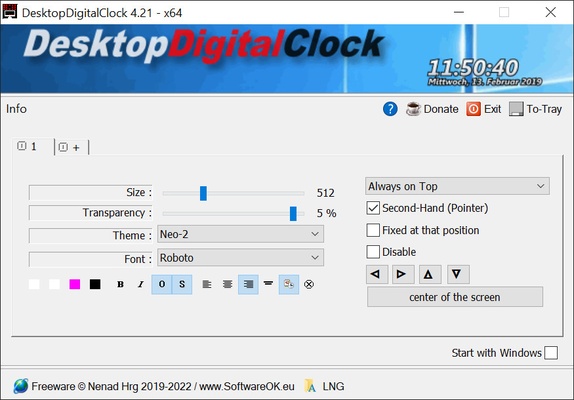The height and width of the screenshot is (400, 574).
Task: Click the Size slider handle
Action: click(x=203, y=193)
